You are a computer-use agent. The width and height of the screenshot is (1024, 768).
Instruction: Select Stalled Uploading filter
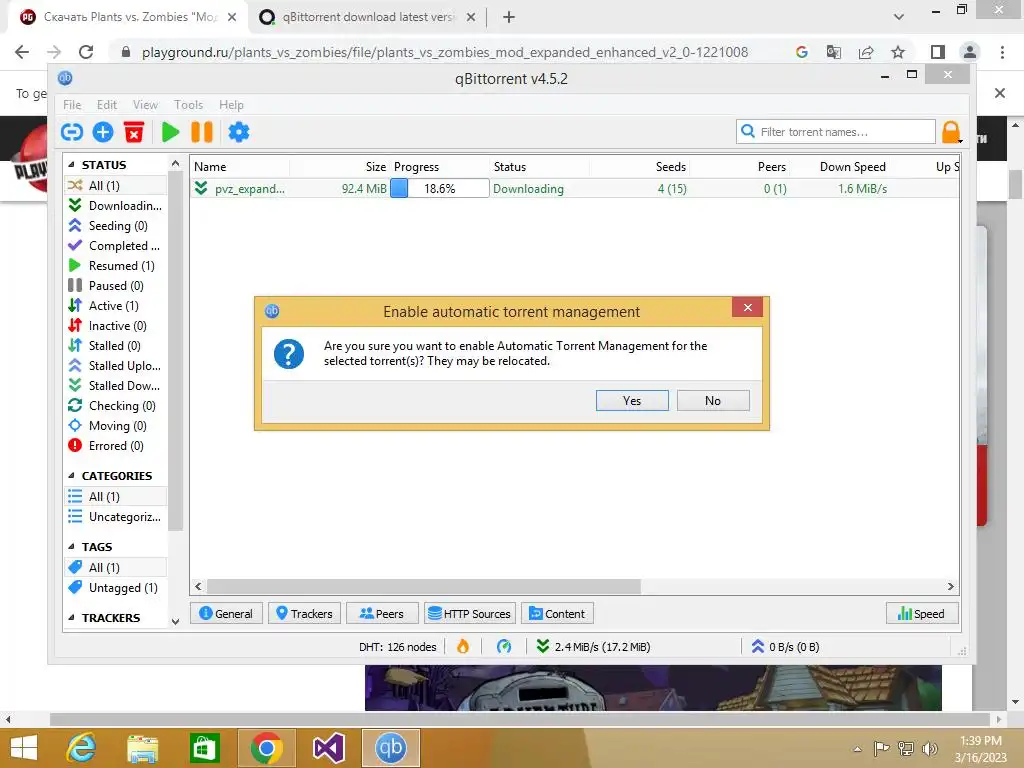[115, 366]
